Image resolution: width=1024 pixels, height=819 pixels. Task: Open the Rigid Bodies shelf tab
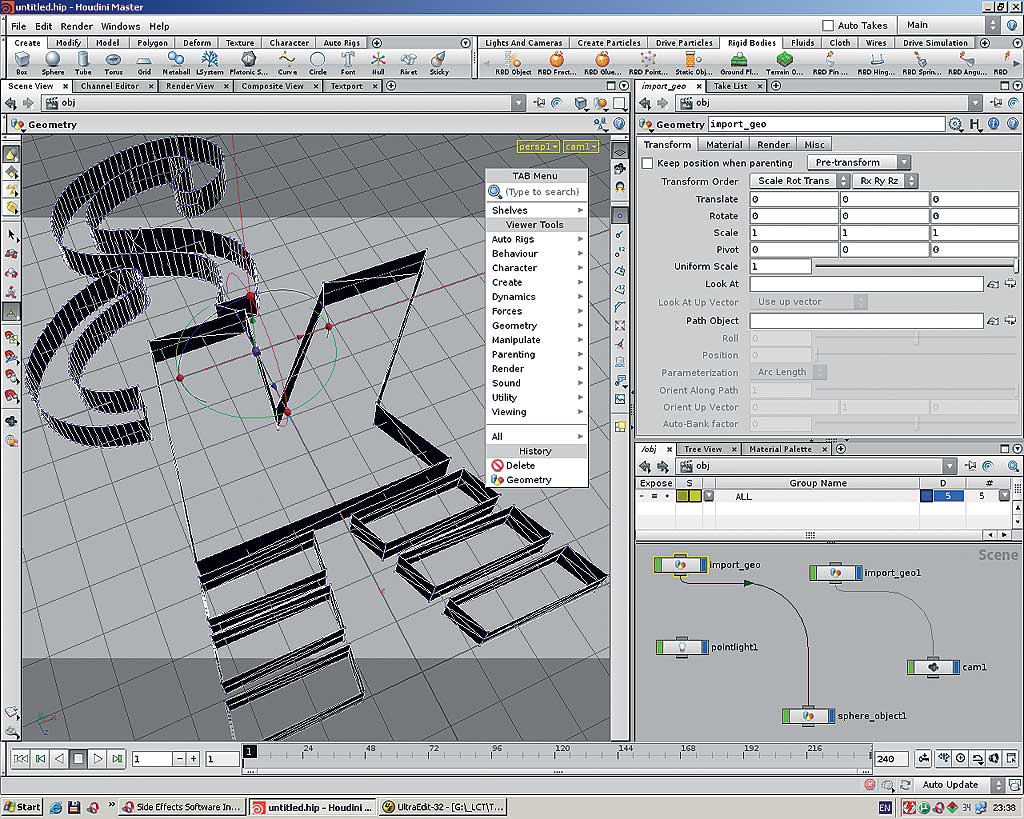coord(752,43)
